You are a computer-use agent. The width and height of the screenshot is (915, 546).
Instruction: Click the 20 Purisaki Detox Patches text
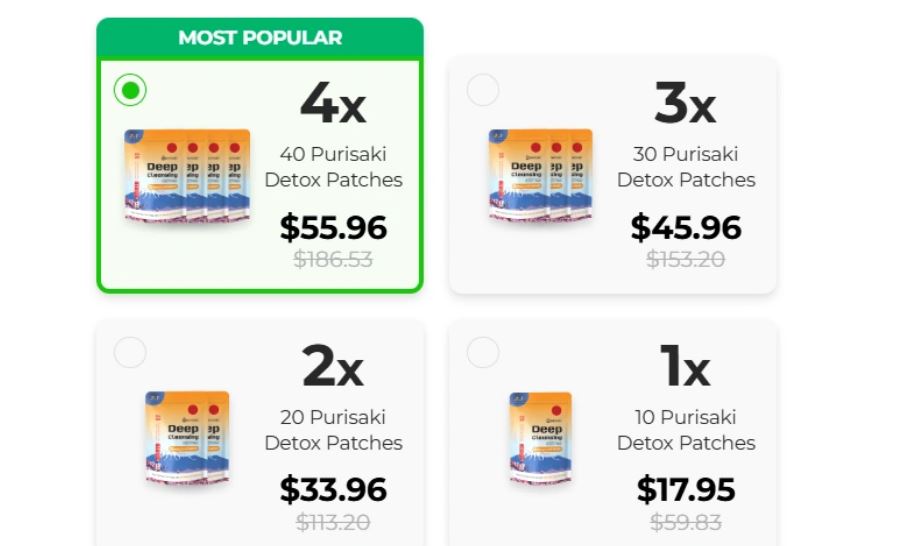coord(333,430)
